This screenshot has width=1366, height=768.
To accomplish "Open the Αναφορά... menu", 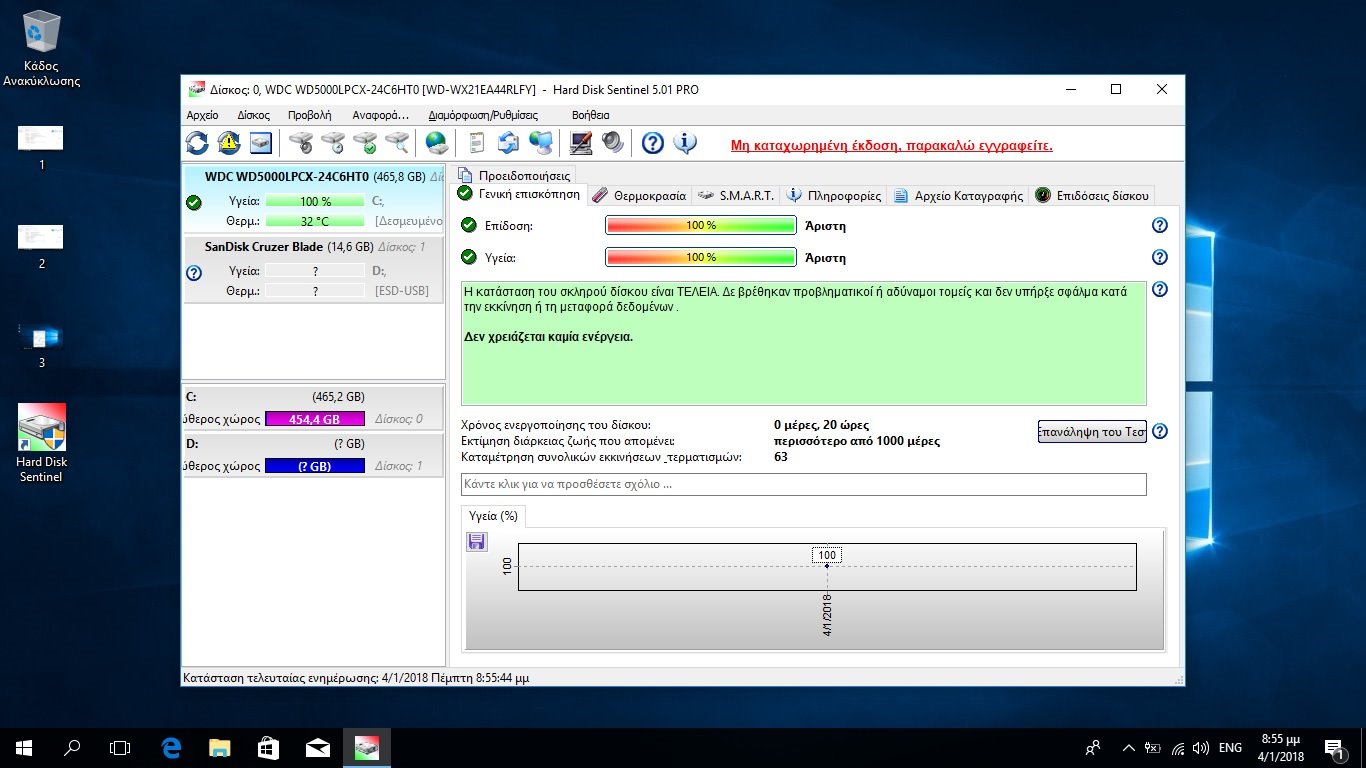I will [x=380, y=115].
